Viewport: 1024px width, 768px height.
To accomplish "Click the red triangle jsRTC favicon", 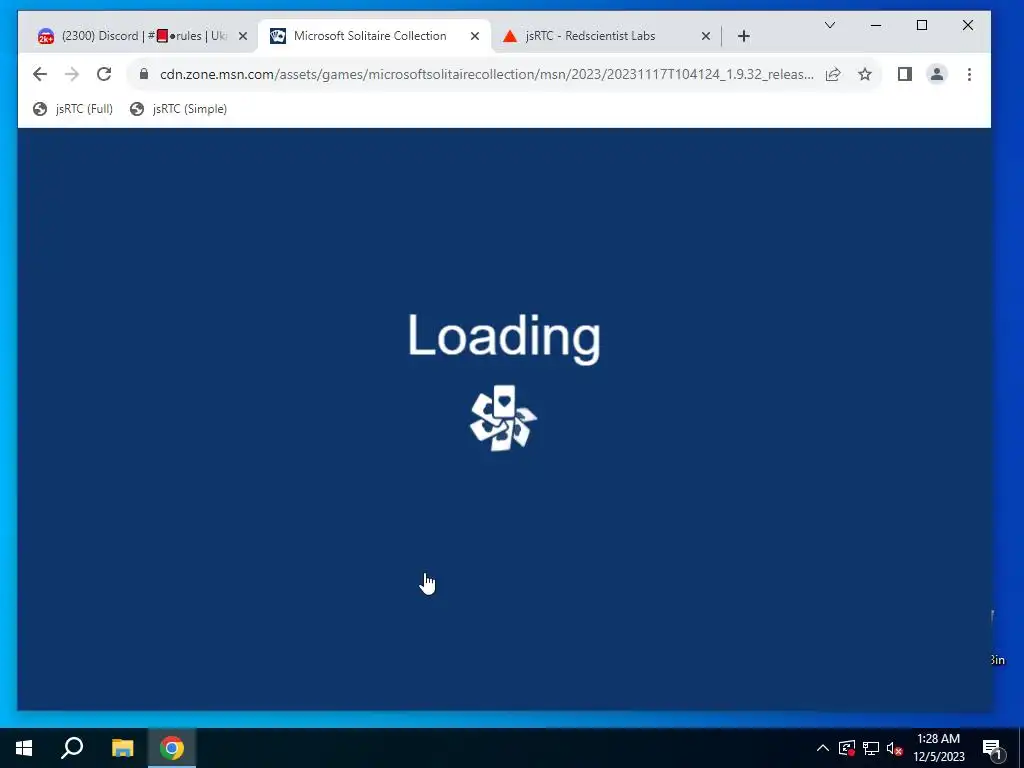I will 510,36.
